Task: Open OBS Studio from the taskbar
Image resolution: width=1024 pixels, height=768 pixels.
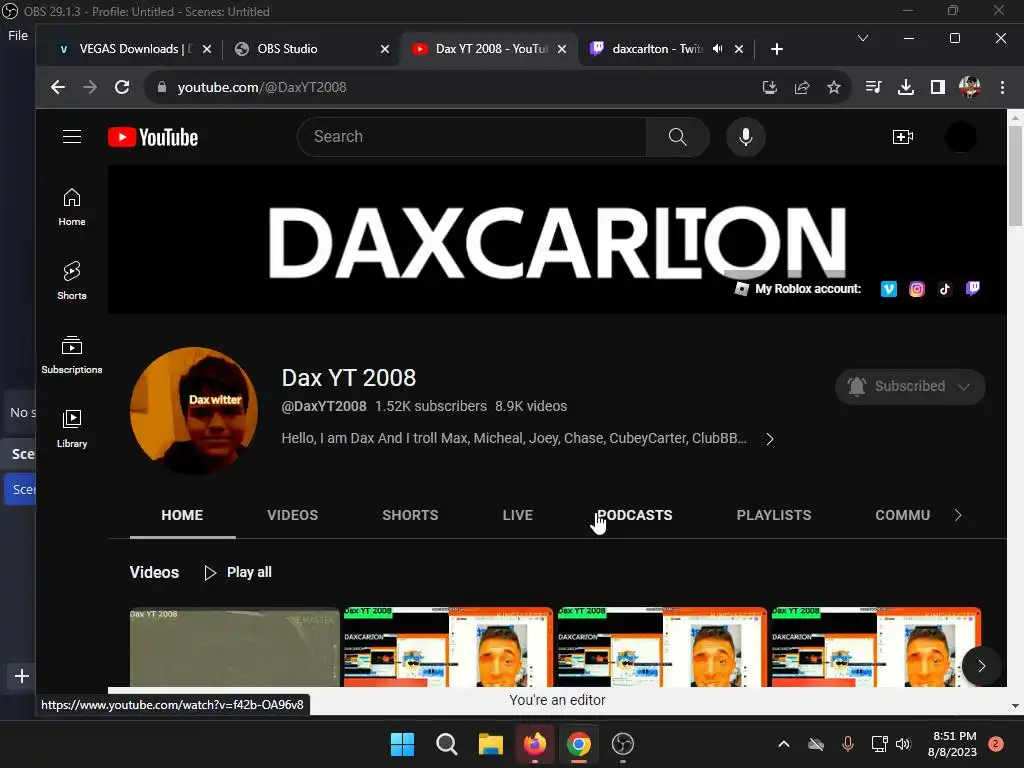Action: (623, 744)
